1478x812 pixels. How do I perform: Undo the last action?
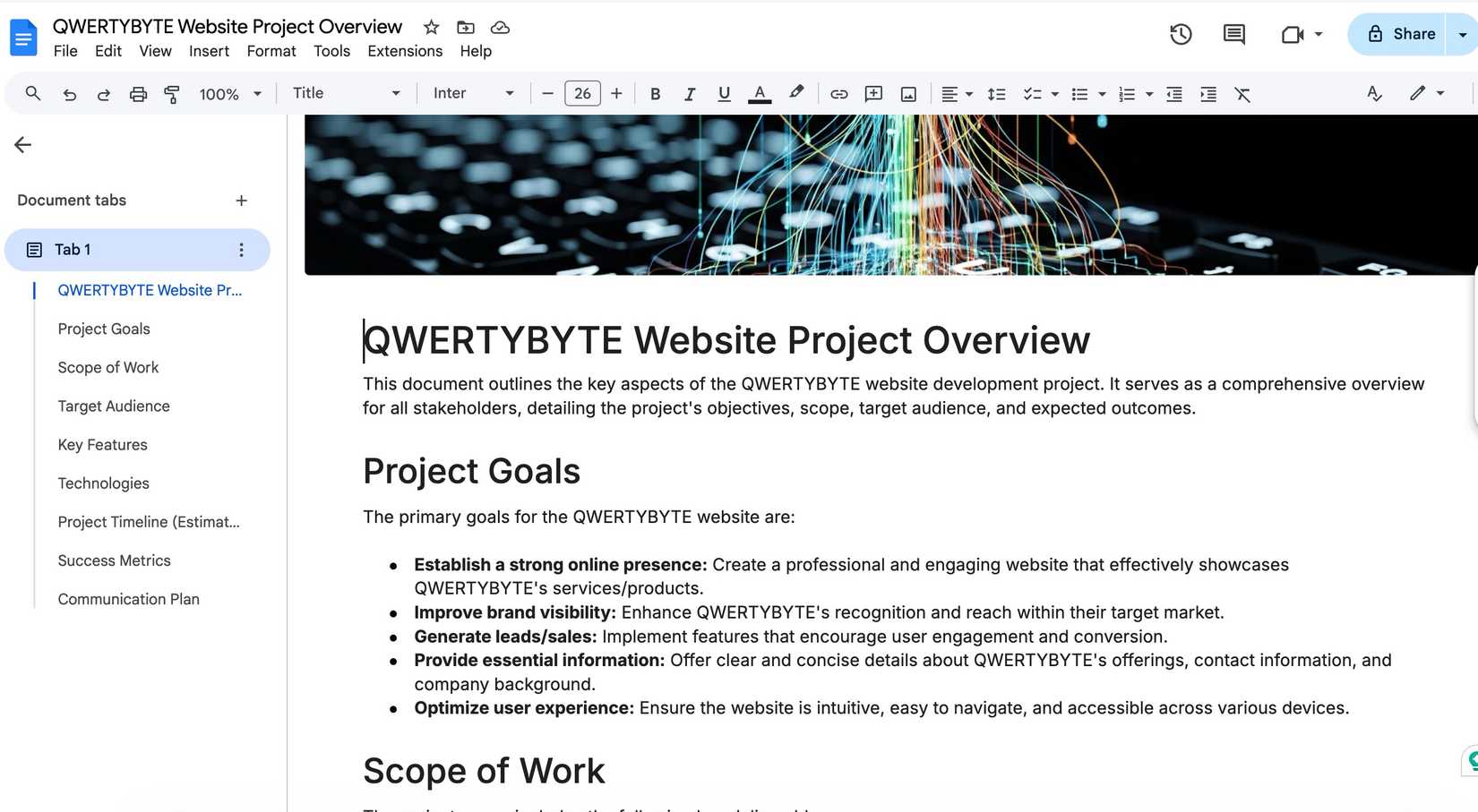click(x=69, y=93)
